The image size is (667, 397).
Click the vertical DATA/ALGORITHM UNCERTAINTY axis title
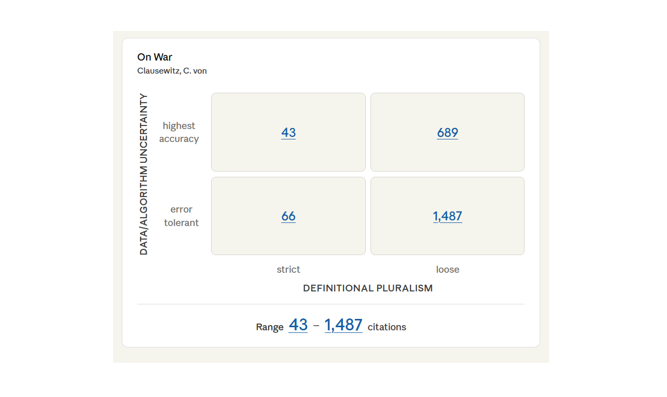pyautogui.click(x=144, y=174)
